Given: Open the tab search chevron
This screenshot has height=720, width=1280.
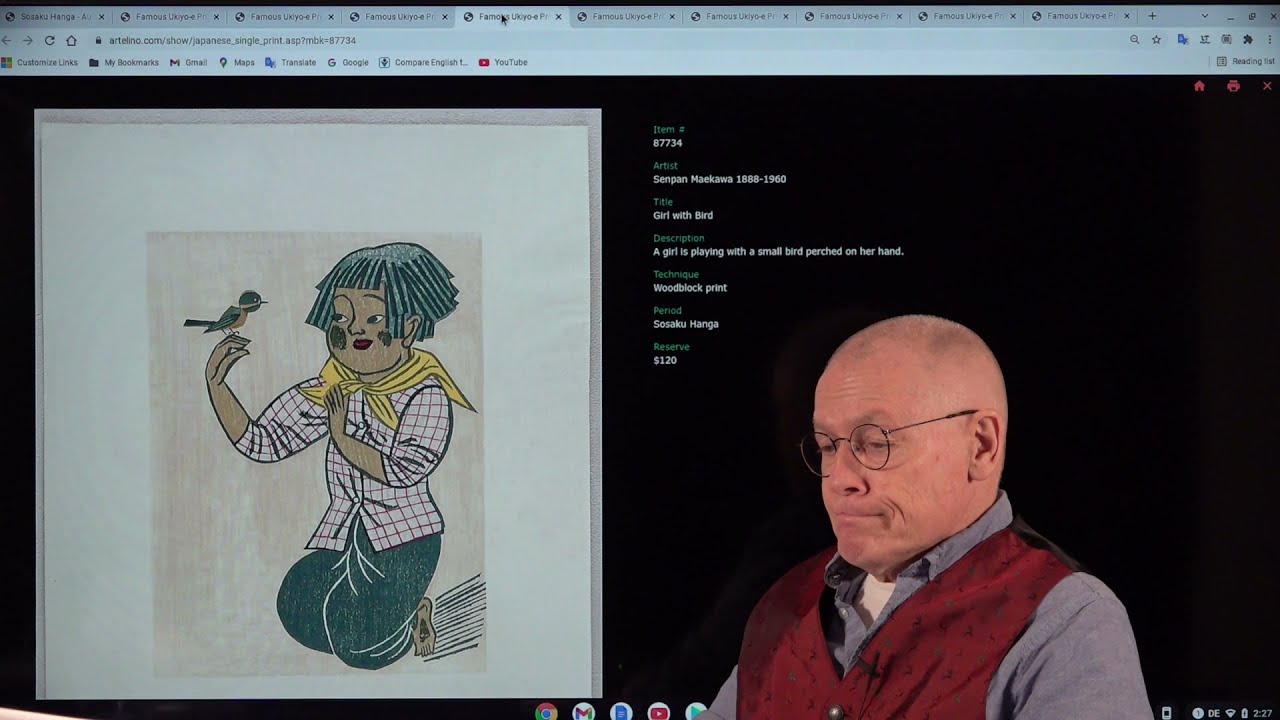Looking at the screenshot, I should [1204, 16].
